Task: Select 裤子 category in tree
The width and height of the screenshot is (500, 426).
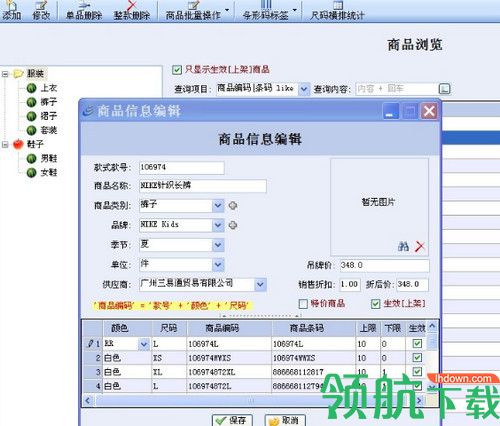Action: coord(48,102)
